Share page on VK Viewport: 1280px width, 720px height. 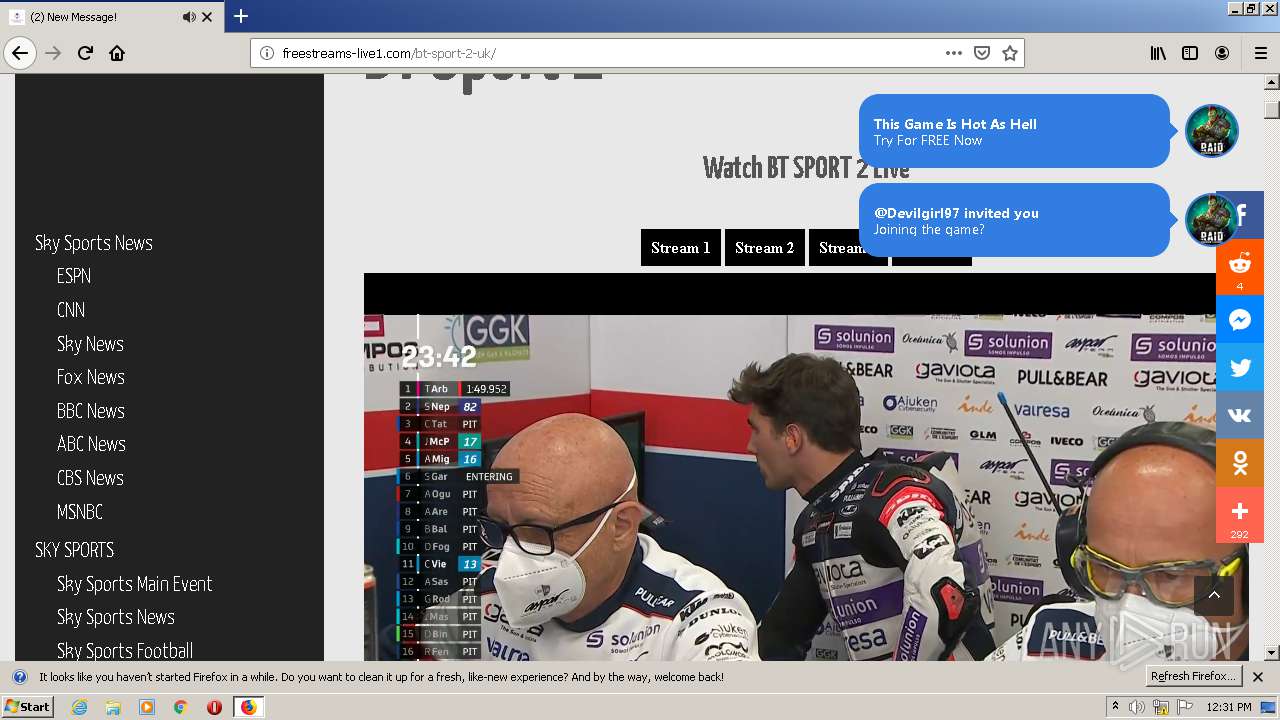tap(1240, 416)
